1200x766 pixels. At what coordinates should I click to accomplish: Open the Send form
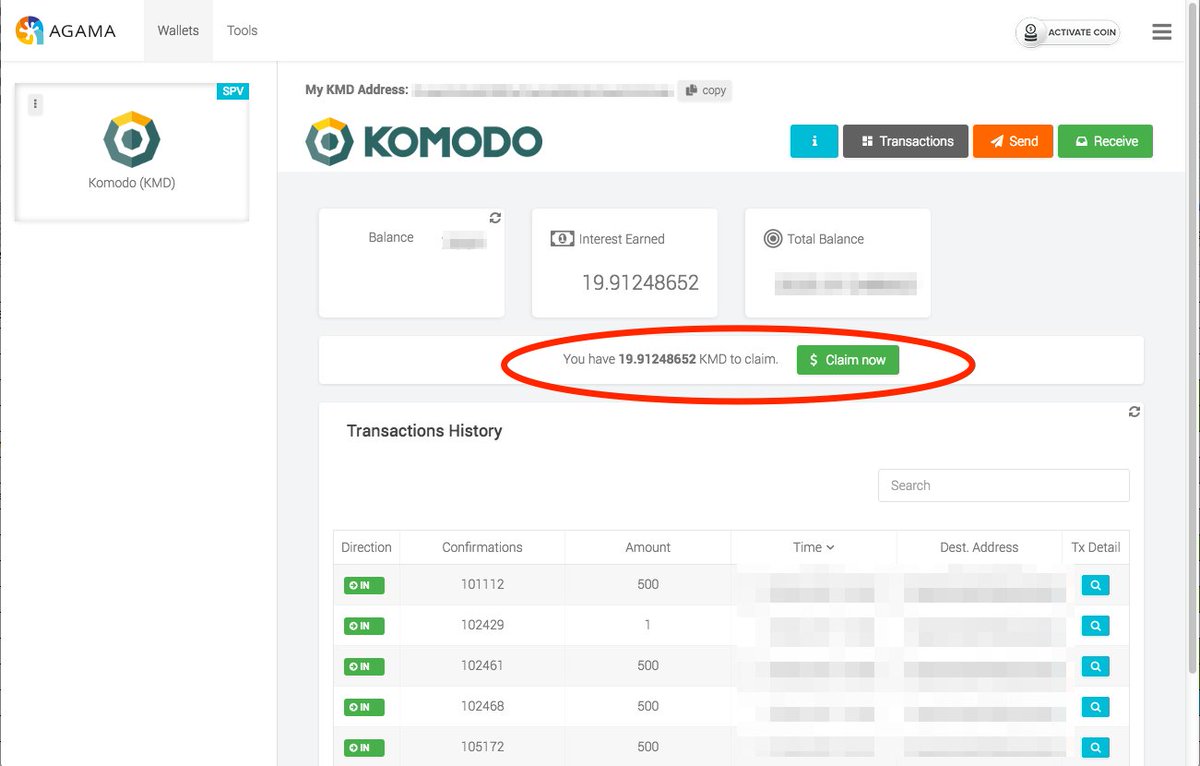[x=1013, y=141]
